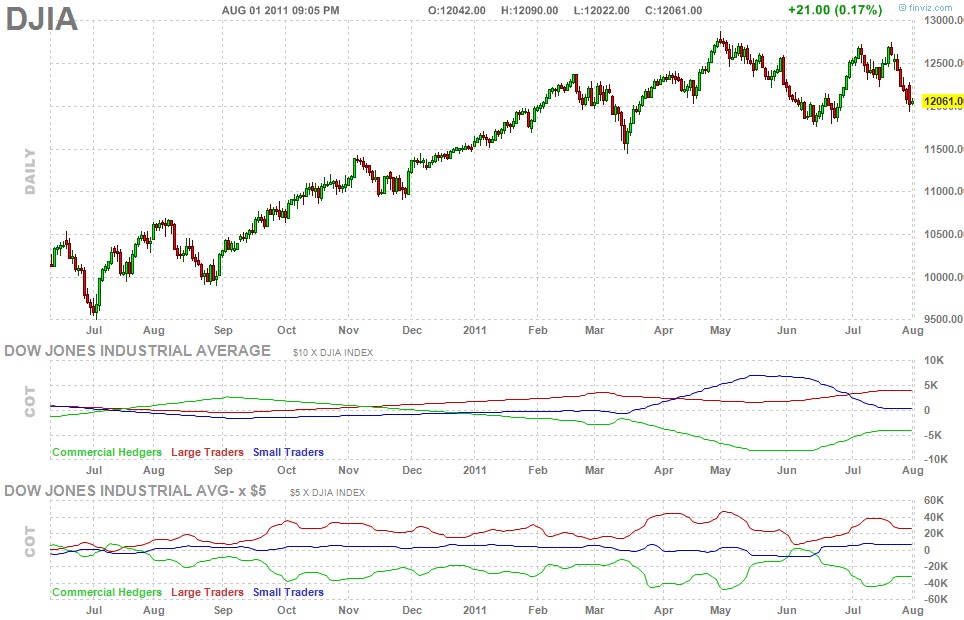This screenshot has height=620, width=964.
Task: Click the 9500.00 price axis label
Action: pyautogui.click(x=944, y=319)
